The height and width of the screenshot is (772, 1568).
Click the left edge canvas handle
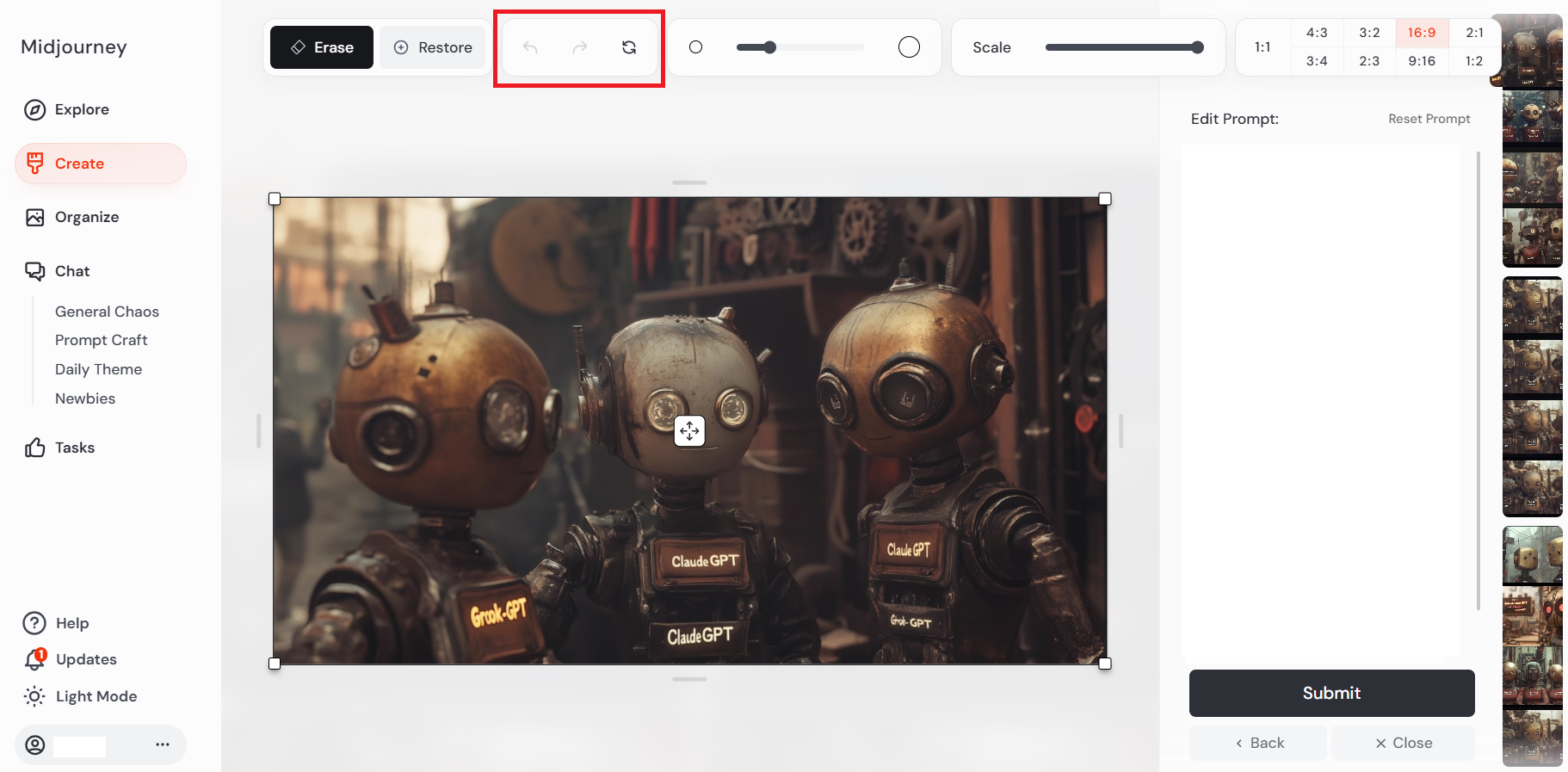tap(258, 430)
